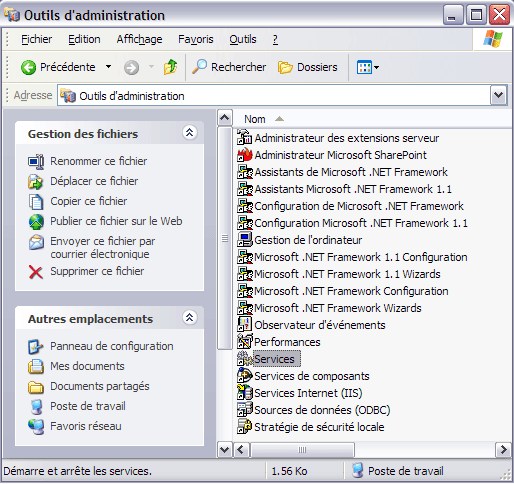Open the view mode dropdown
Image resolution: width=514 pixels, height=484 pixels.
[x=368, y=68]
